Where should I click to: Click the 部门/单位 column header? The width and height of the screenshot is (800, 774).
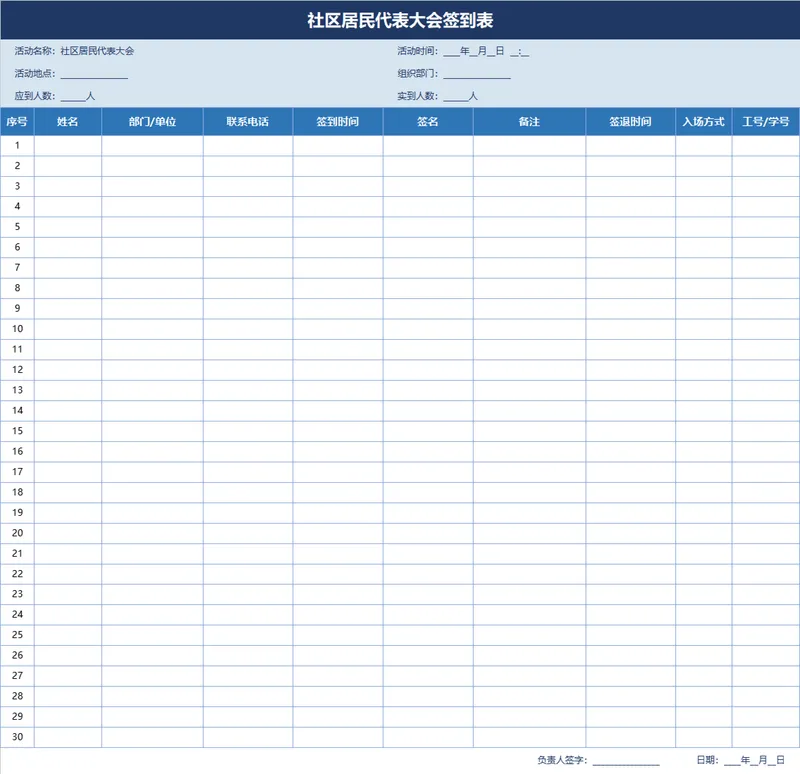tap(152, 121)
